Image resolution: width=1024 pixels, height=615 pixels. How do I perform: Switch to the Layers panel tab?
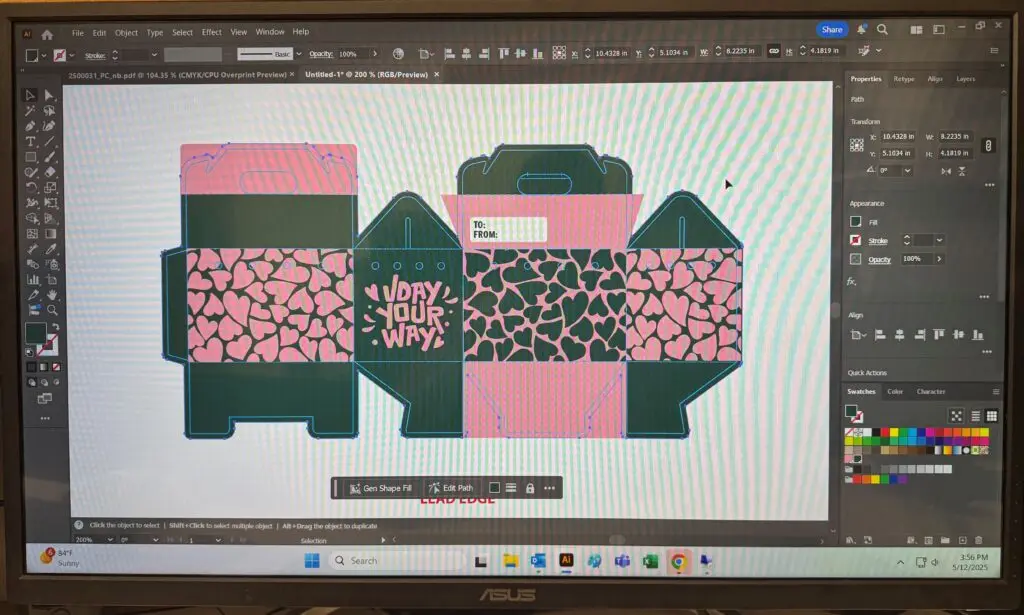tap(965, 78)
